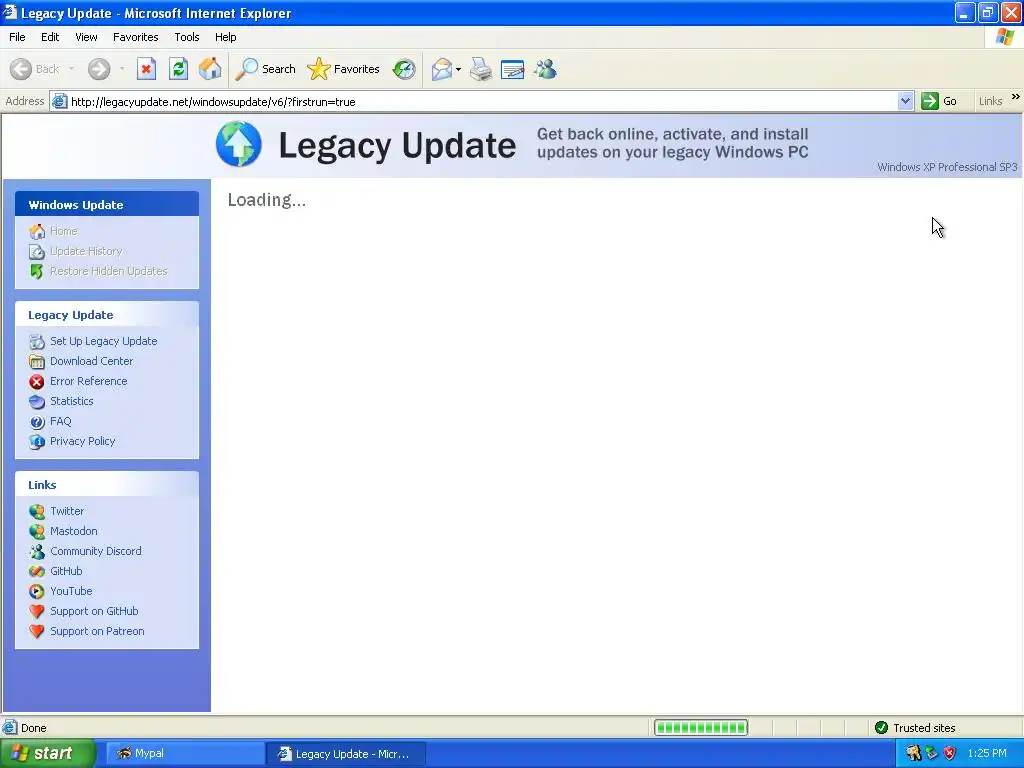This screenshot has width=1024, height=768.
Task: Expand the Forward button history dropdown
Action: pyautogui.click(x=122, y=69)
